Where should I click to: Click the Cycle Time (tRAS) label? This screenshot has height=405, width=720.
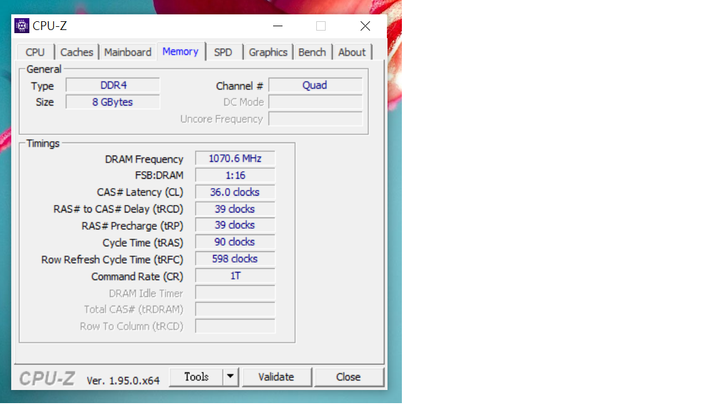point(143,243)
